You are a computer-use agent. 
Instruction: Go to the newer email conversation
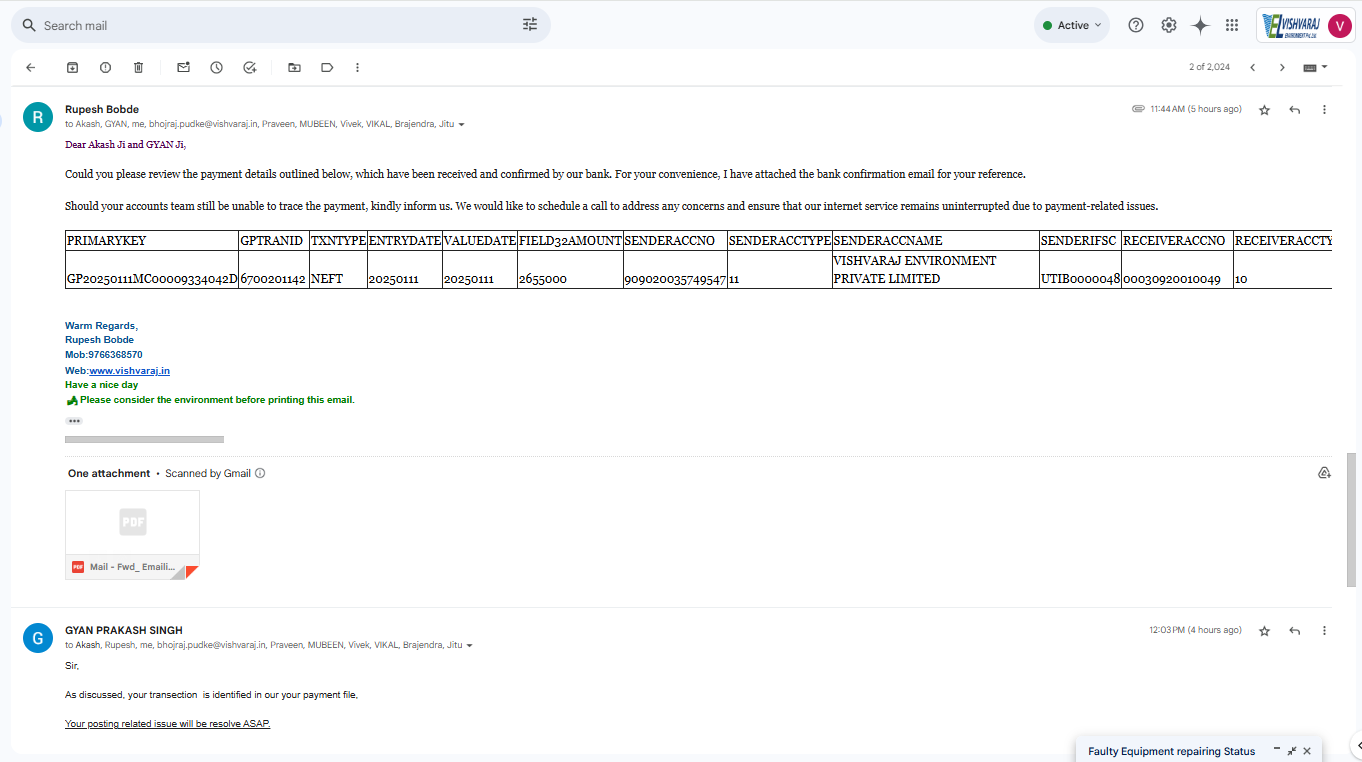1252,68
